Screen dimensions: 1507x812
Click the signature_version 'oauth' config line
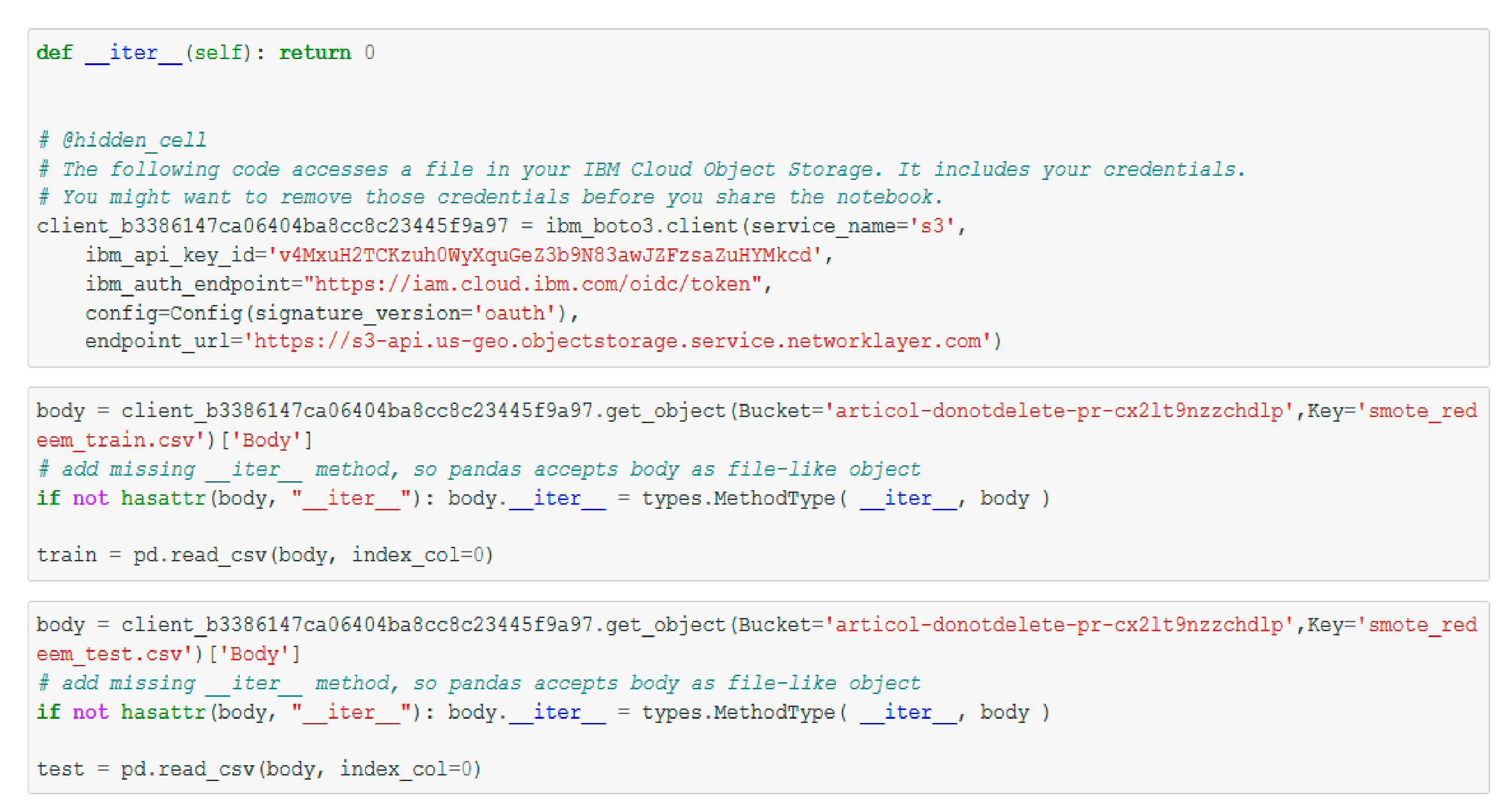tap(331, 313)
